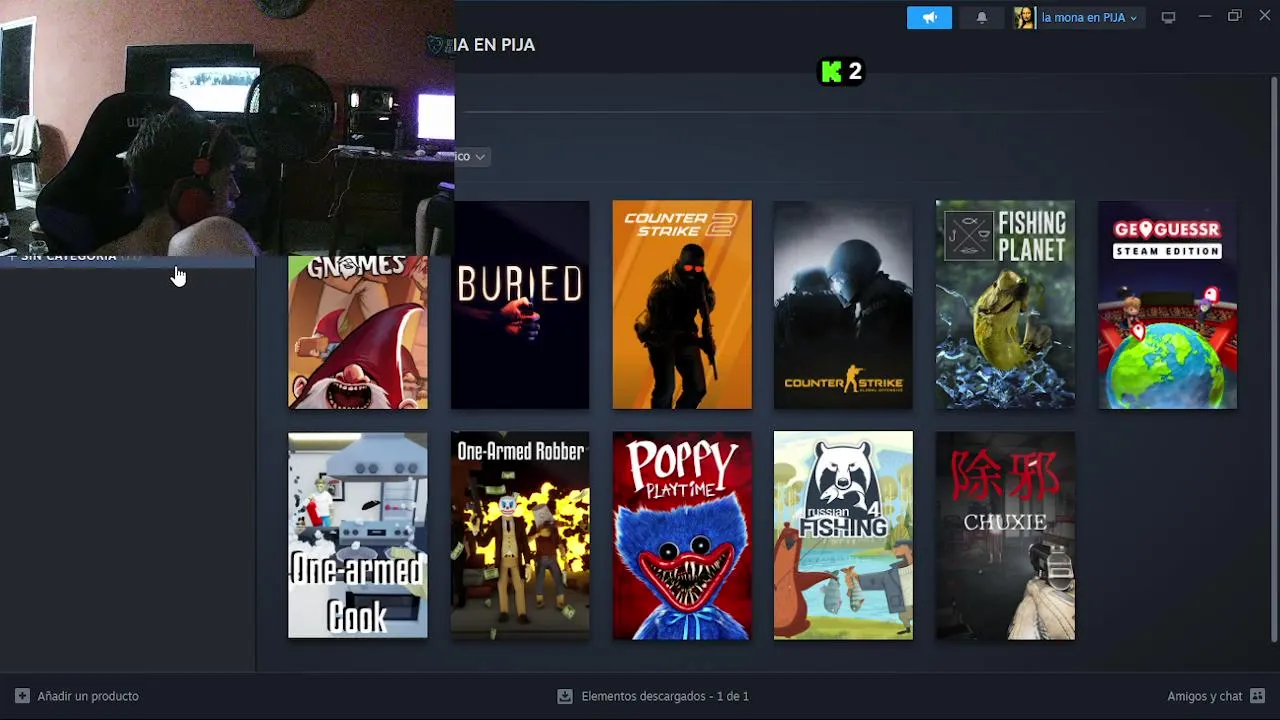Select the Poppy Playtime game cover
The width and height of the screenshot is (1280, 720).
[682, 535]
